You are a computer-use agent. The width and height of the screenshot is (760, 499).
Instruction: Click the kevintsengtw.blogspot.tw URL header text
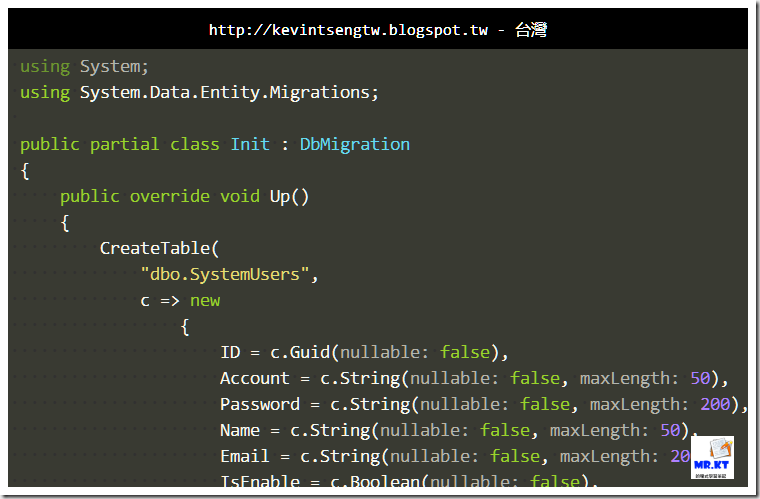[x=348, y=30]
